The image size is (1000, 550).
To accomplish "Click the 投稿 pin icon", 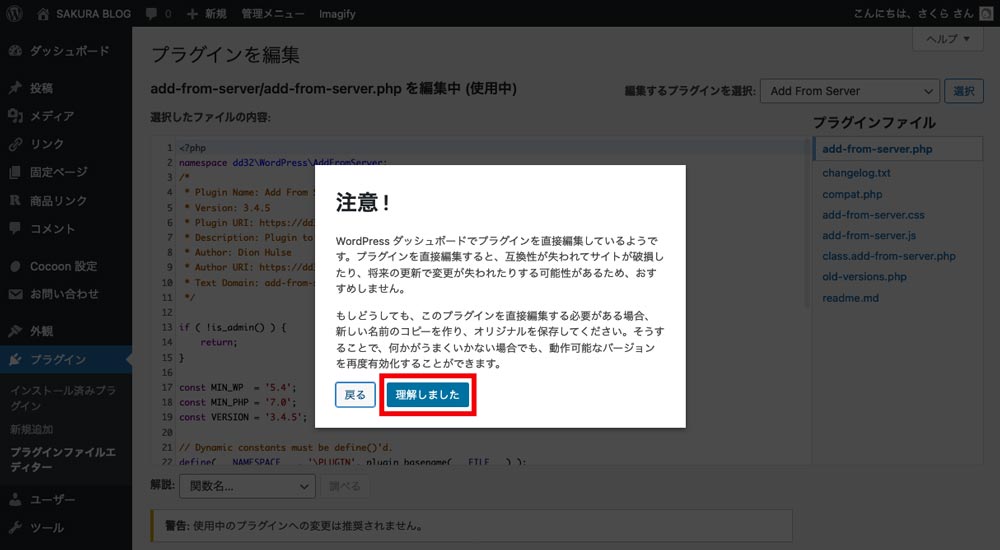I will pos(15,88).
